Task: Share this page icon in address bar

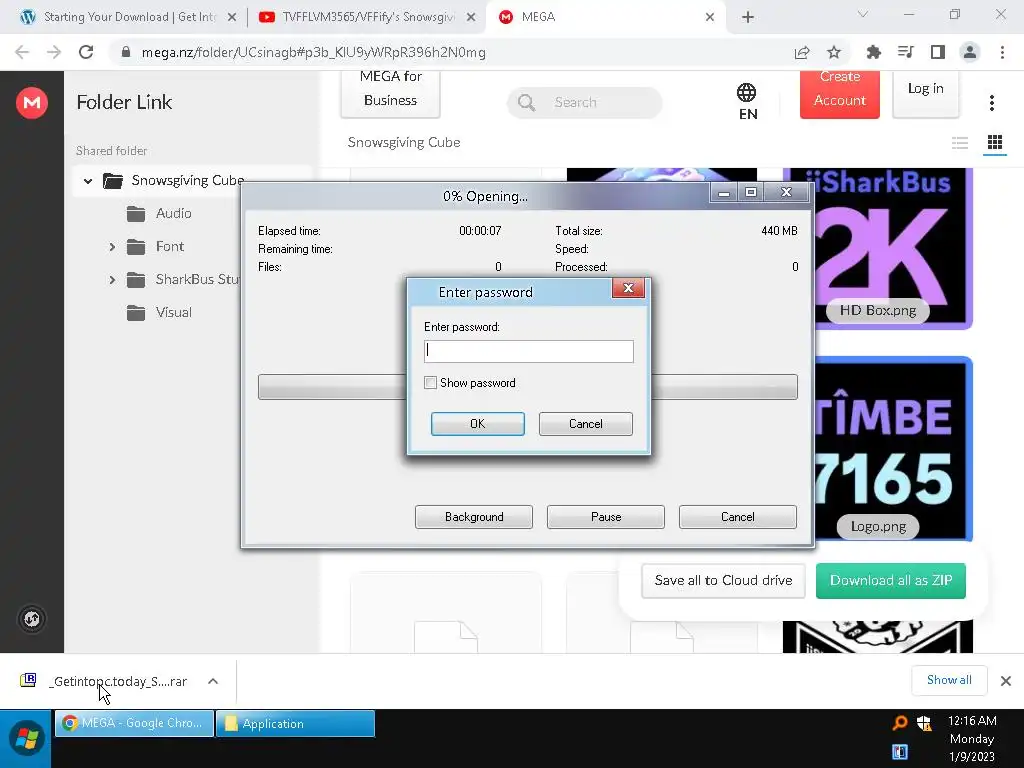Action: click(802, 52)
